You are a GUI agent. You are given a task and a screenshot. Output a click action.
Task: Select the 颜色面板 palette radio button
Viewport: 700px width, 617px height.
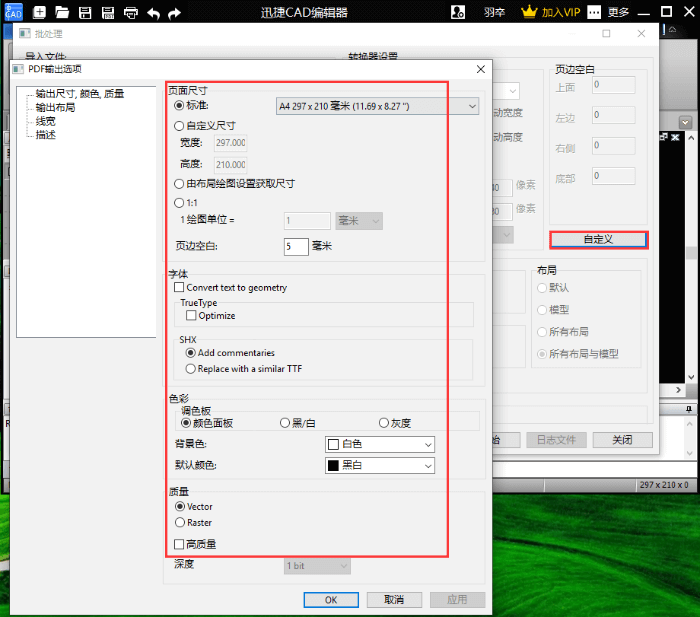(186, 423)
